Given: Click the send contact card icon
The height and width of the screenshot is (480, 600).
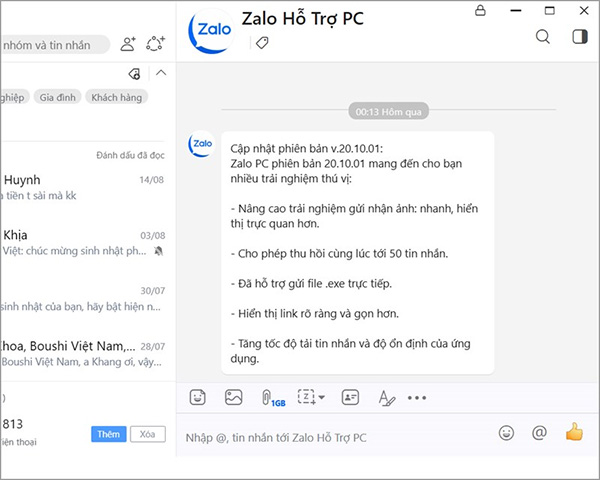Looking at the screenshot, I should click(350, 397).
